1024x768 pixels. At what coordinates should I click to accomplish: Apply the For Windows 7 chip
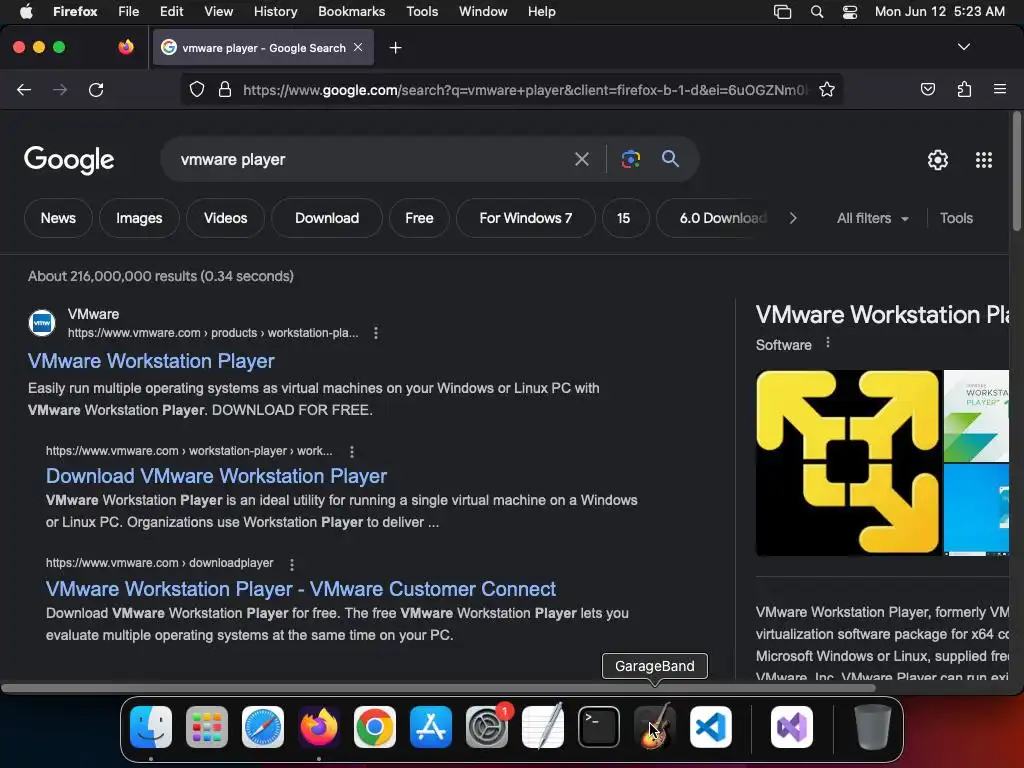(x=526, y=218)
